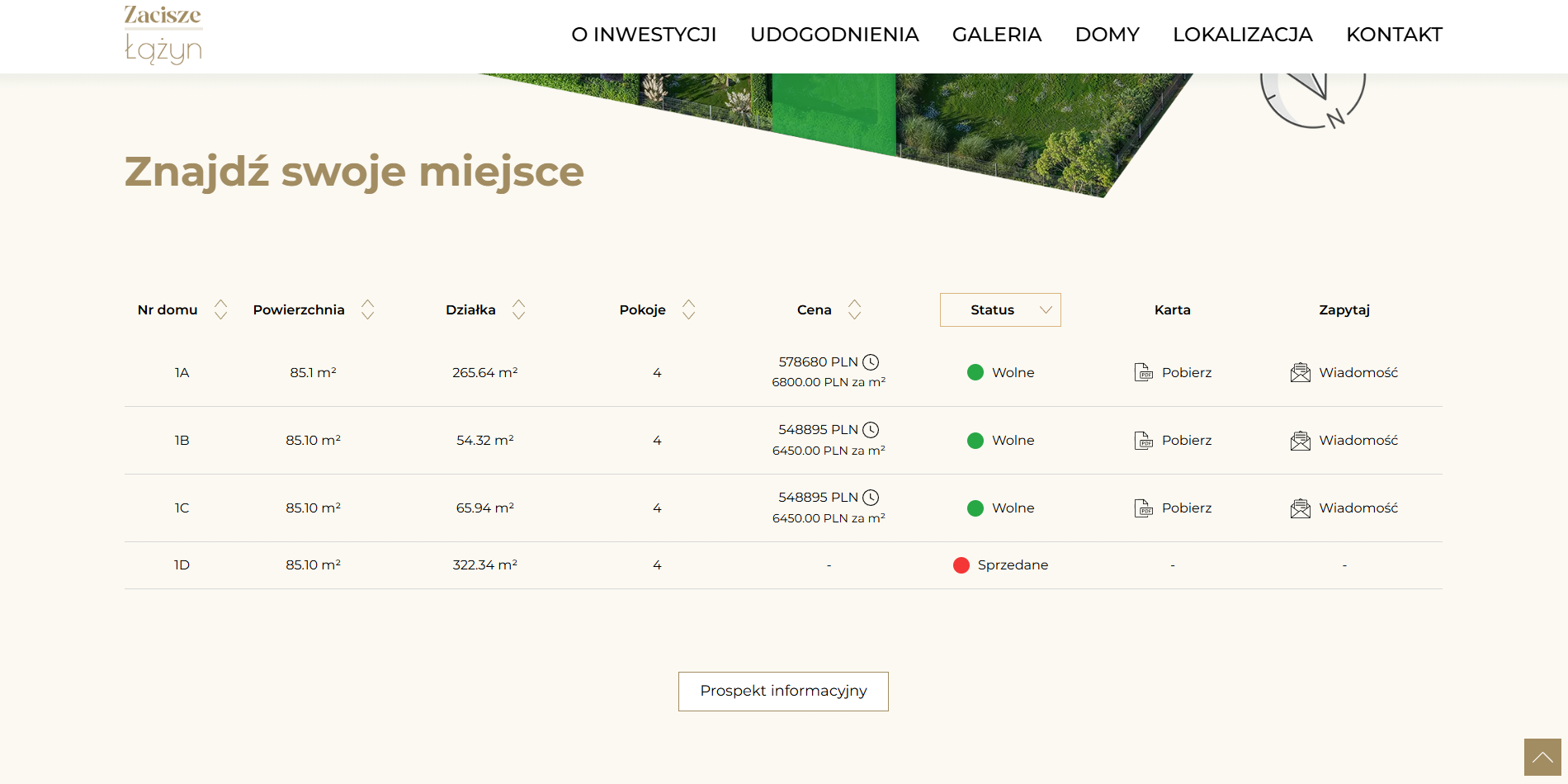Sort table by Pokoje arrows
Image resolution: width=1568 pixels, height=784 pixels.
click(x=689, y=309)
